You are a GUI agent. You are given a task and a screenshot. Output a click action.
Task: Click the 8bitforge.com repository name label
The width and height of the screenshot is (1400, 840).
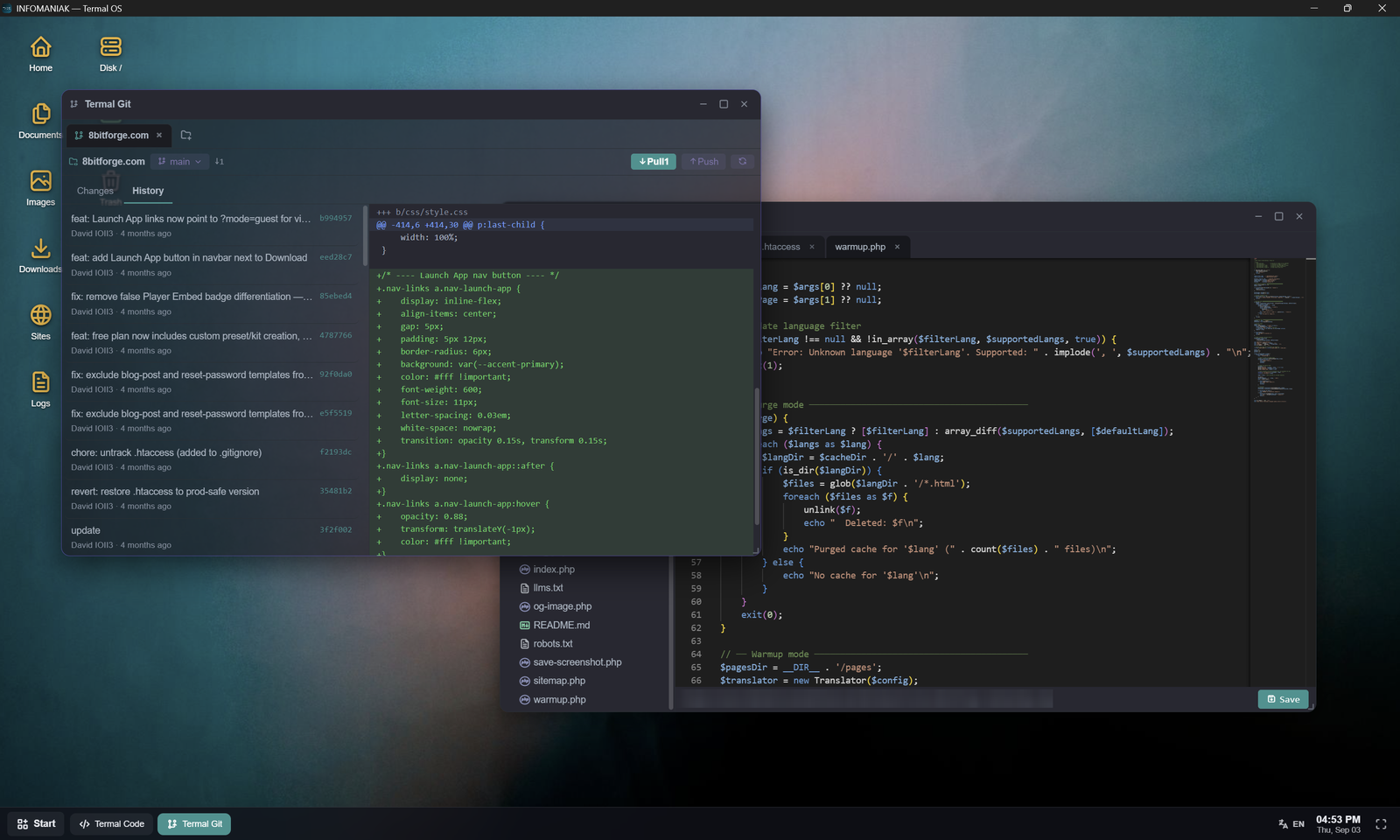[x=113, y=161]
